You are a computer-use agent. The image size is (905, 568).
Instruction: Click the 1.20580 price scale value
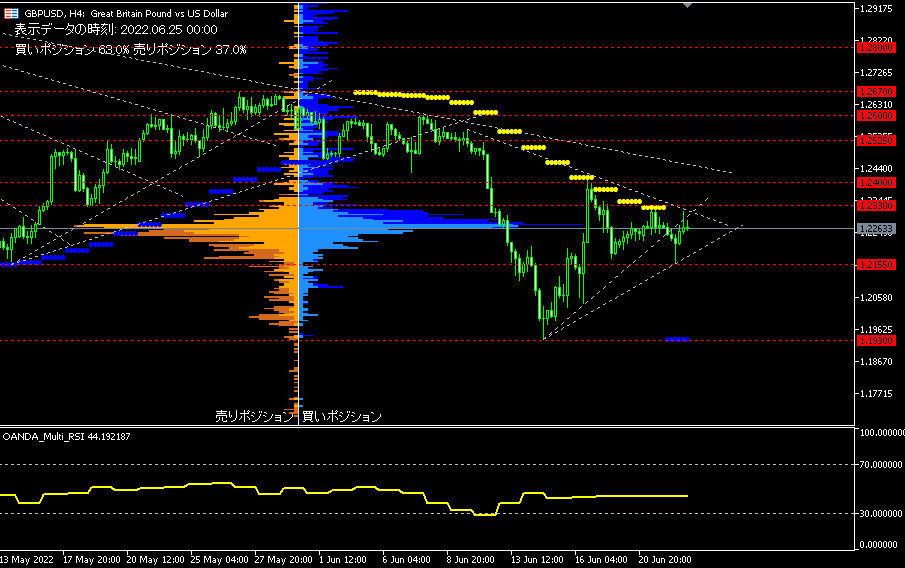(x=876, y=297)
